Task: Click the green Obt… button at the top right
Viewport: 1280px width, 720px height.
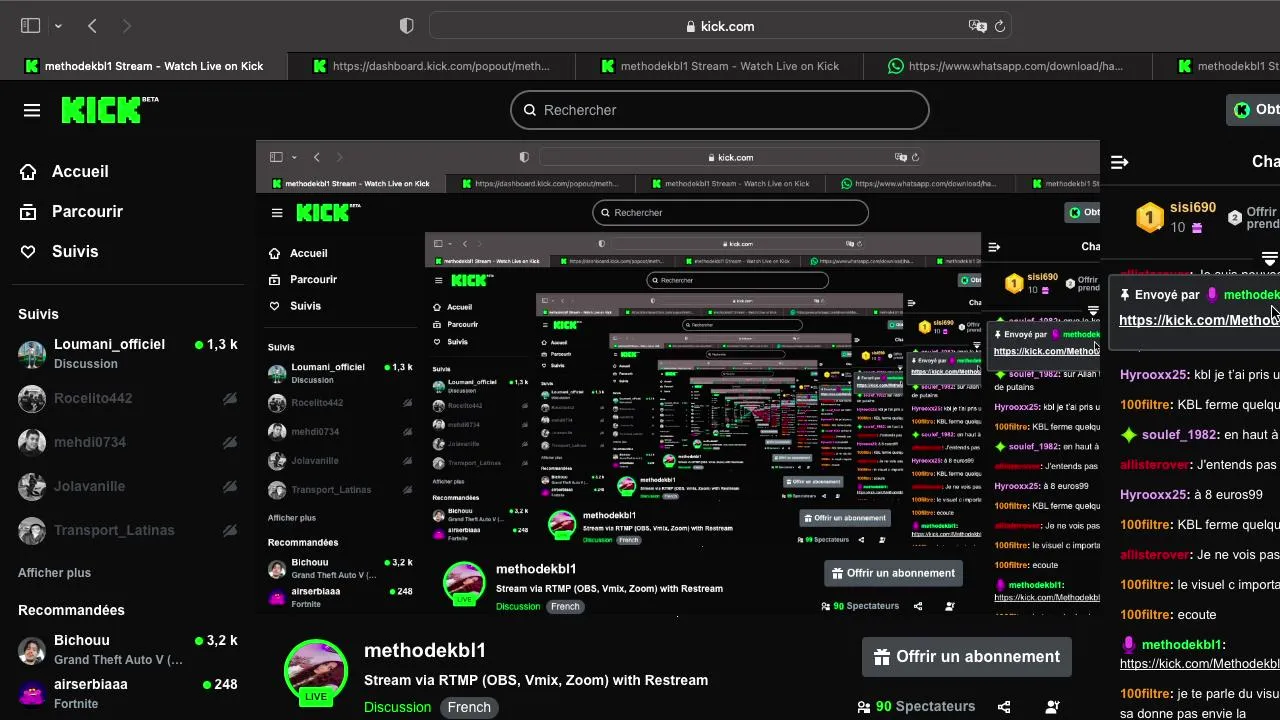Action: (x=1254, y=110)
